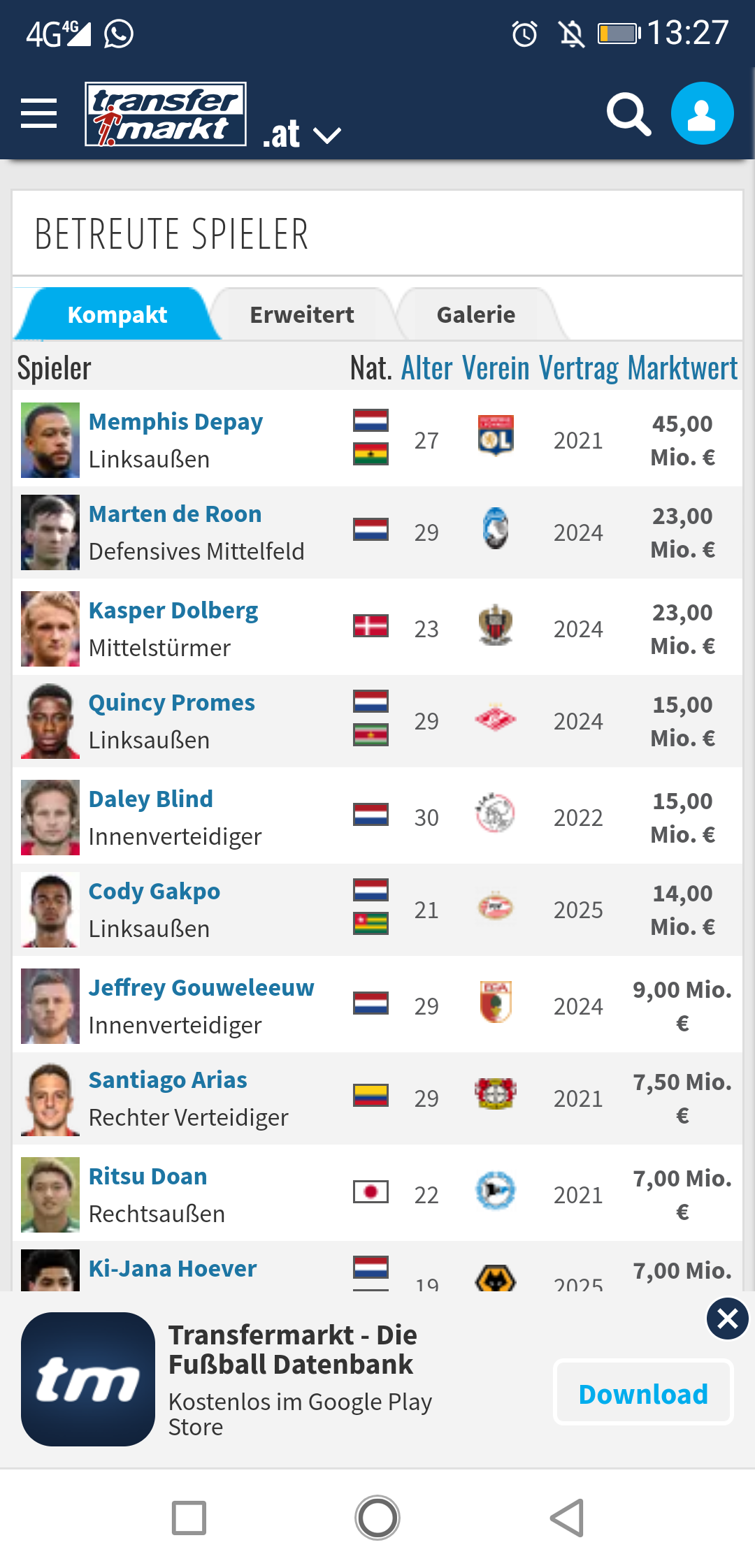Image resolution: width=755 pixels, height=1568 pixels.
Task: Switch to the Erweitert tab
Action: point(302,314)
